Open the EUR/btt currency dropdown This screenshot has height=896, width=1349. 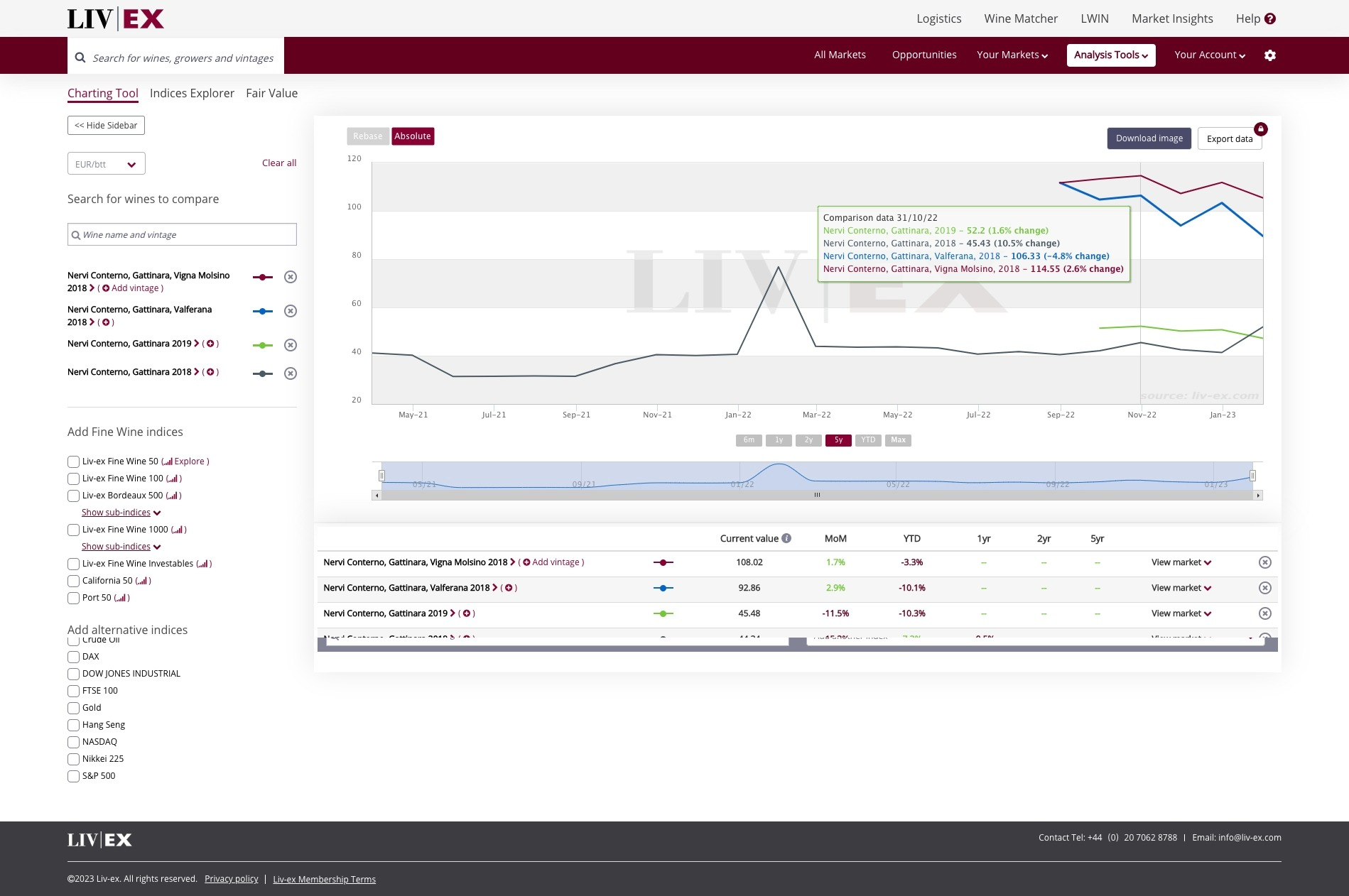(107, 164)
